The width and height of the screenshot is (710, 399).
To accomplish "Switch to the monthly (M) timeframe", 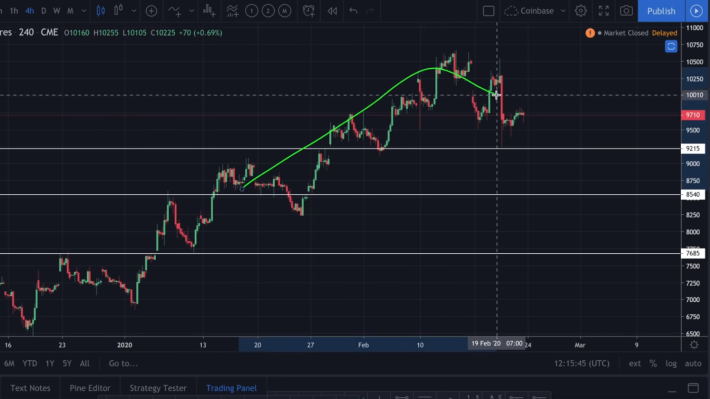I will click(x=70, y=11).
